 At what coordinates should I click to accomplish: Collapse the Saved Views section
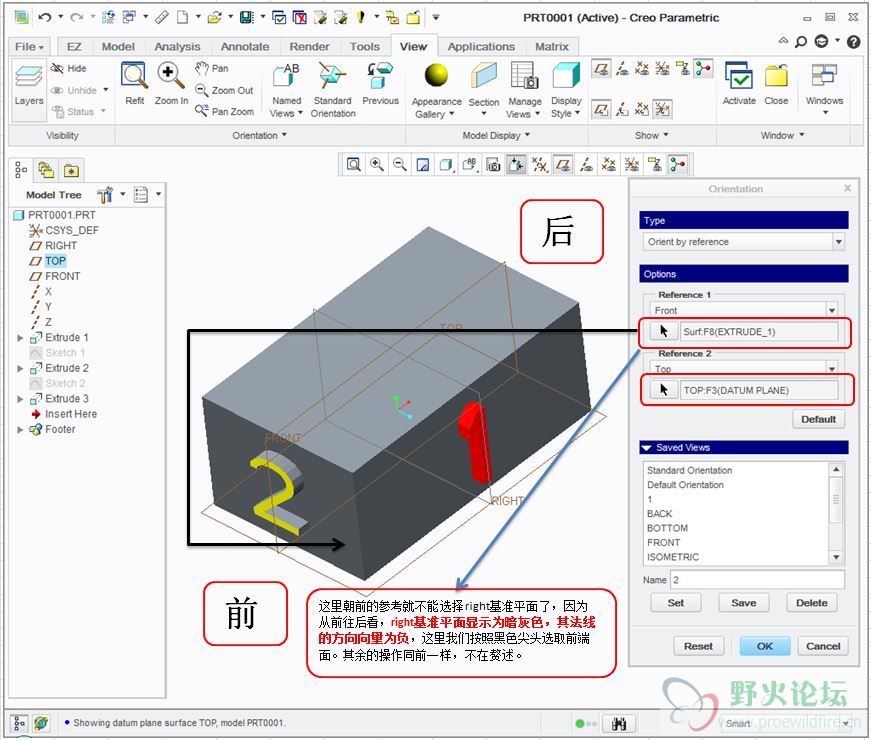point(646,448)
